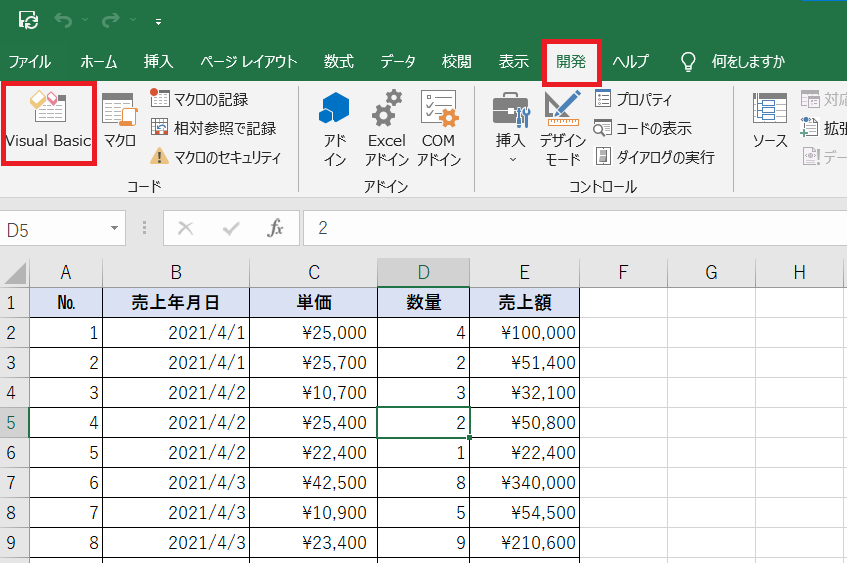Toggle relative reference recording (相対参照で記録)
This screenshot has width=847, height=563.
(x=213, y=128)
